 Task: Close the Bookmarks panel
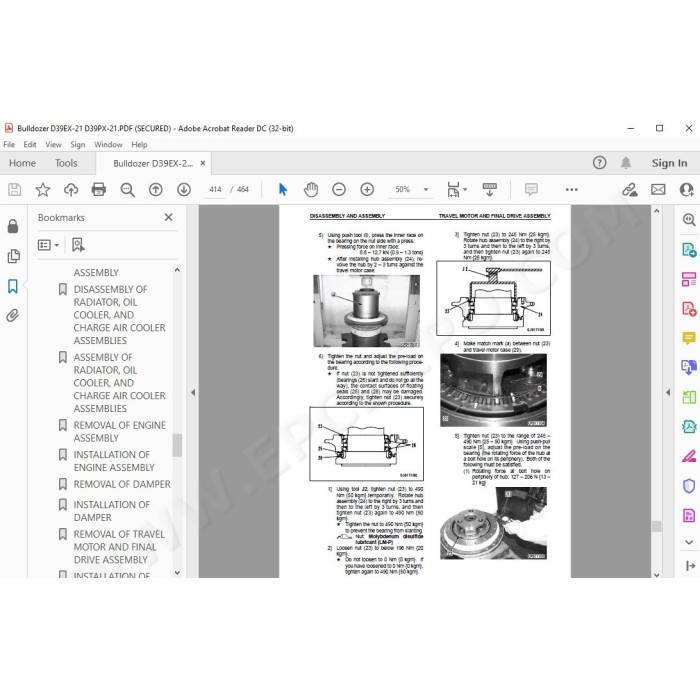168,217
